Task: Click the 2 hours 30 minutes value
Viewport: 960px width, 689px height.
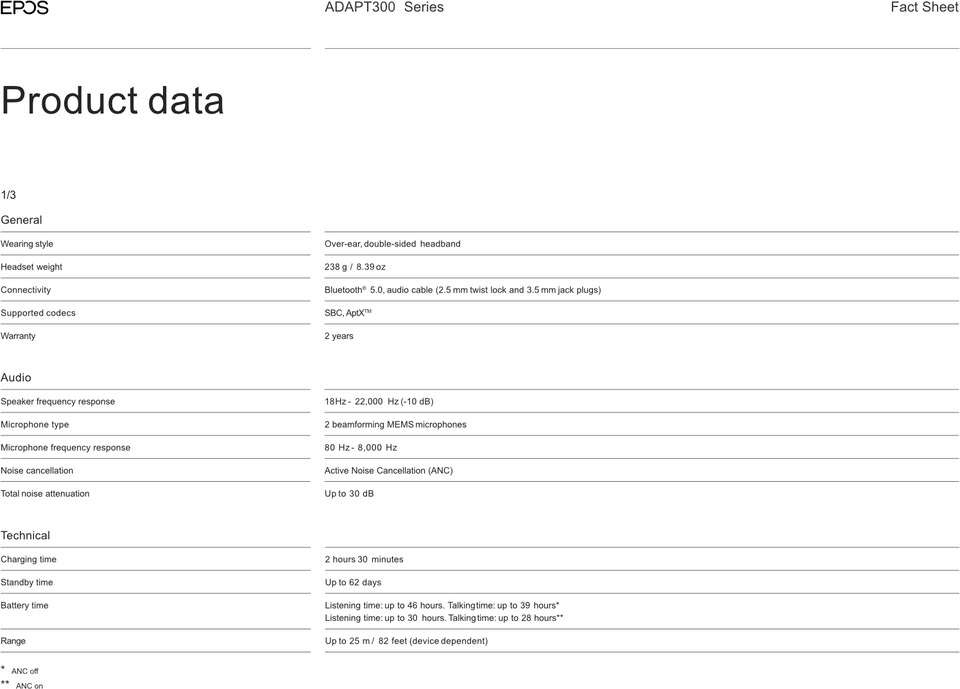Action: [x=364, y=560]
